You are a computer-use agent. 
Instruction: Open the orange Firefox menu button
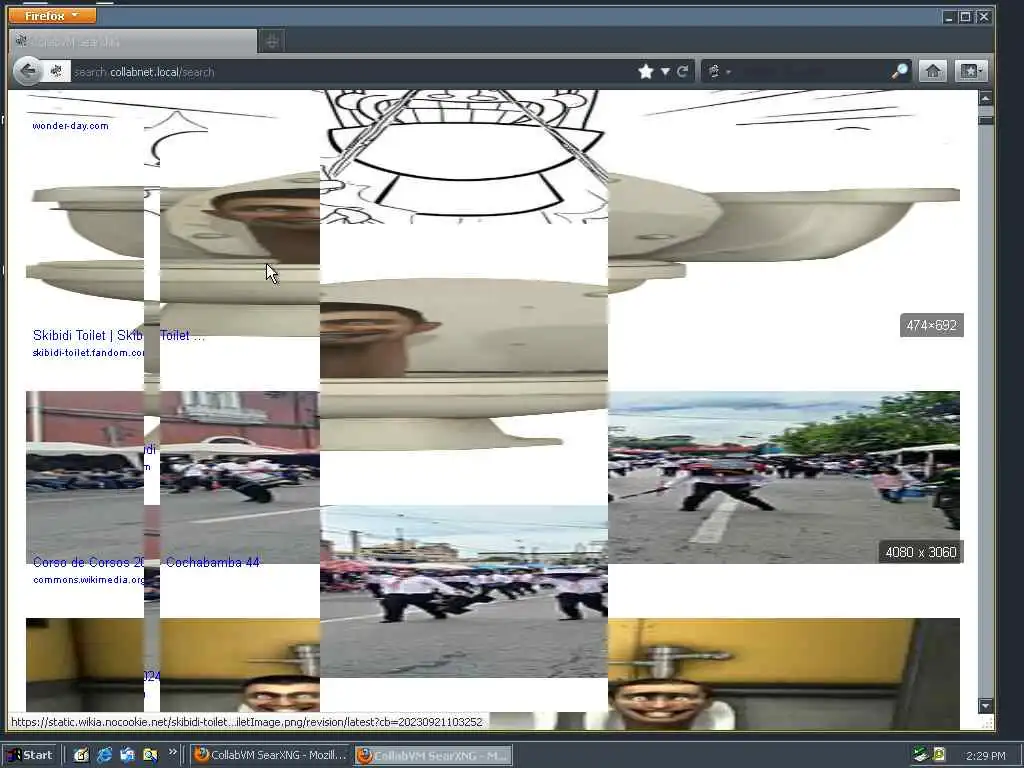pyautogui.click(x=52, y=15)
